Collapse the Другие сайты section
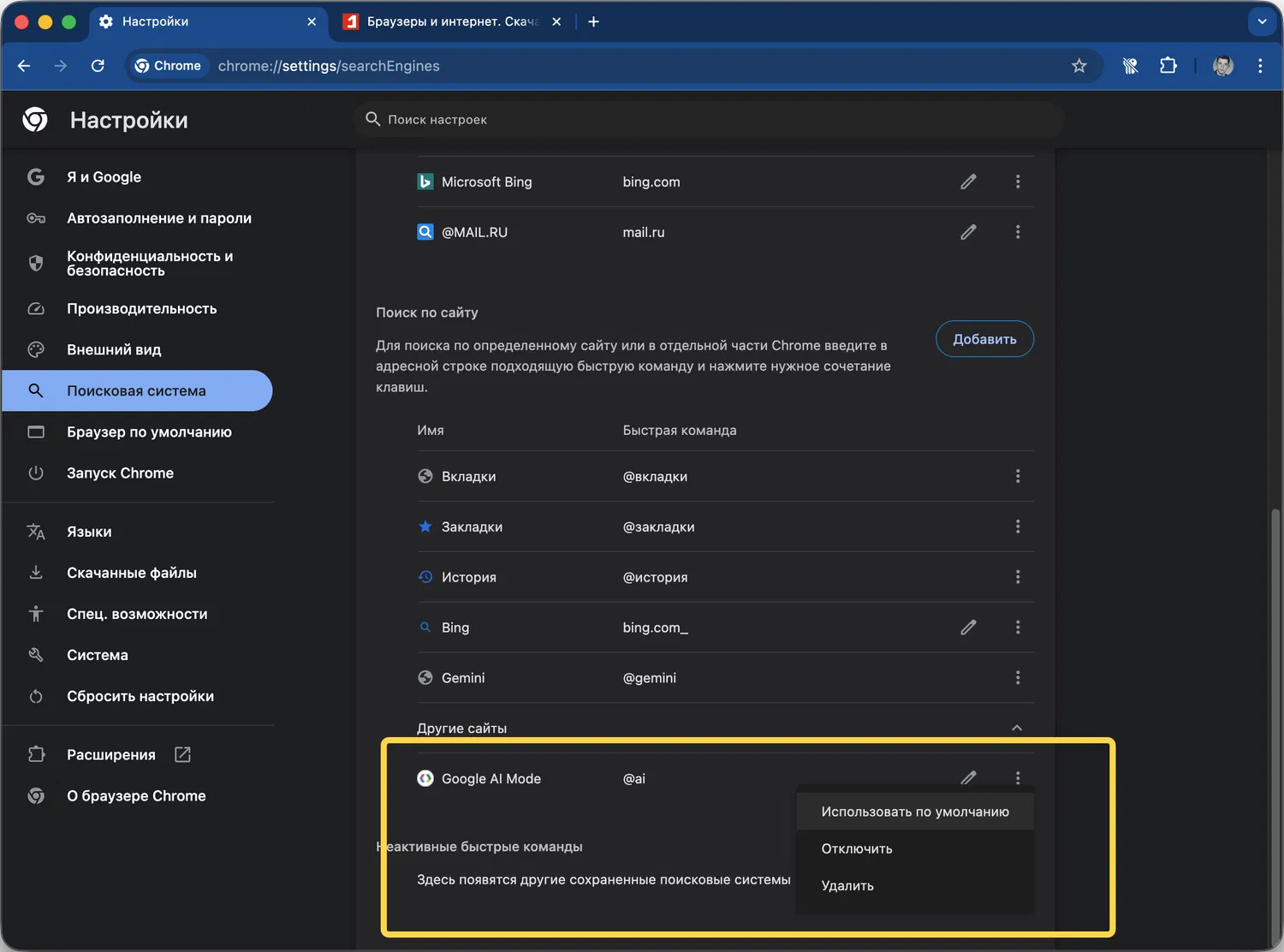Viewport: 1284px width, 952px height. [x=1017, y=728]
